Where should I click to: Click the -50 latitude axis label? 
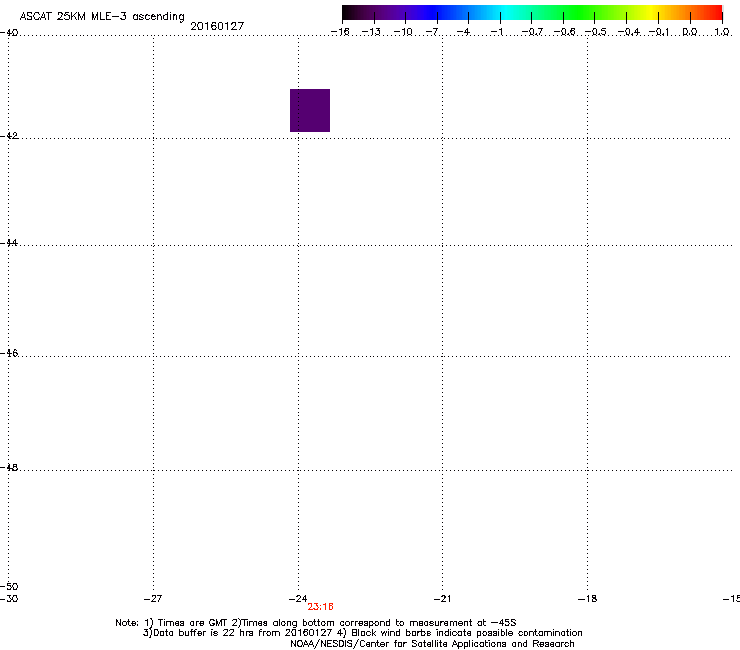pyautogui.click(x=9, y=586)
